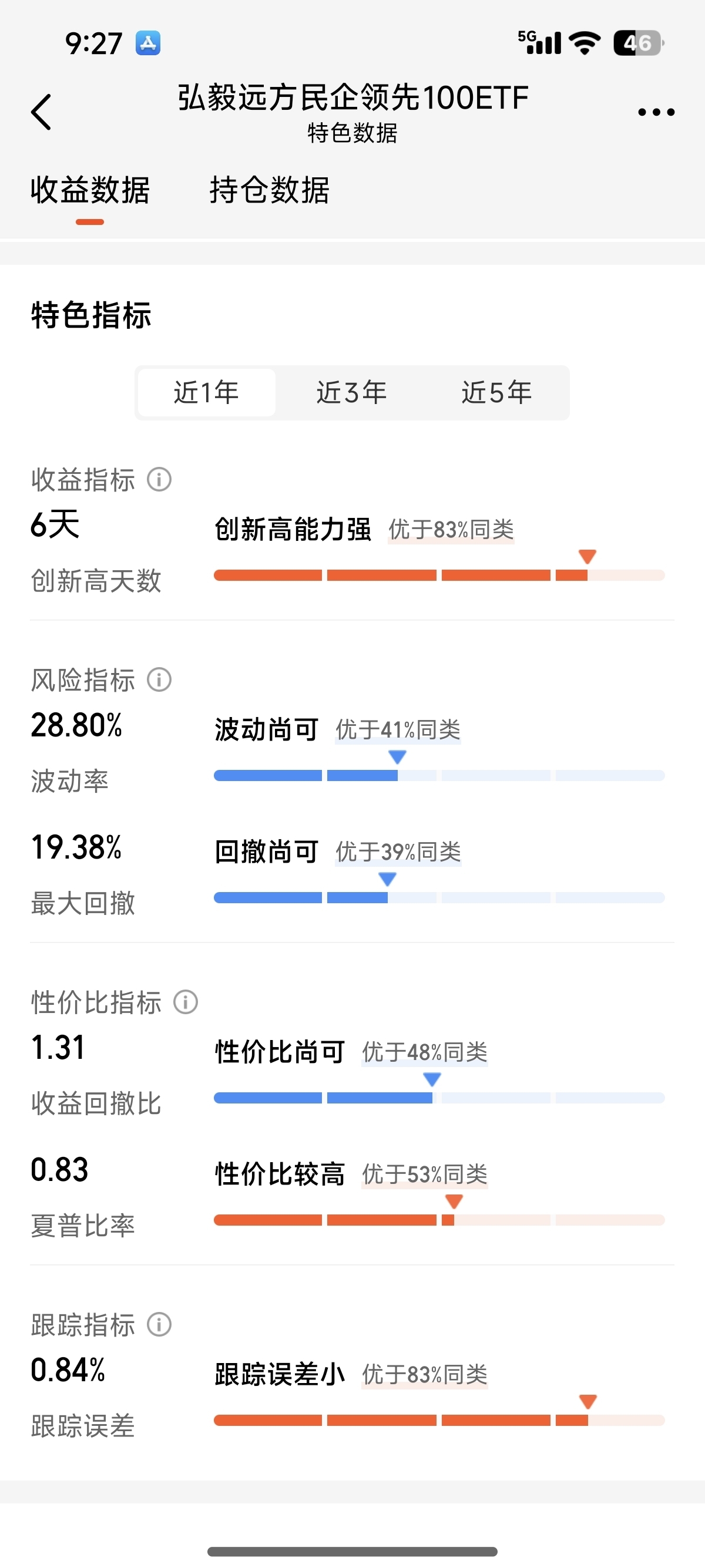Screen dimensions: 705x1568
Task: Tap the home indicator bar at bottom
Action: point(352,1552)
